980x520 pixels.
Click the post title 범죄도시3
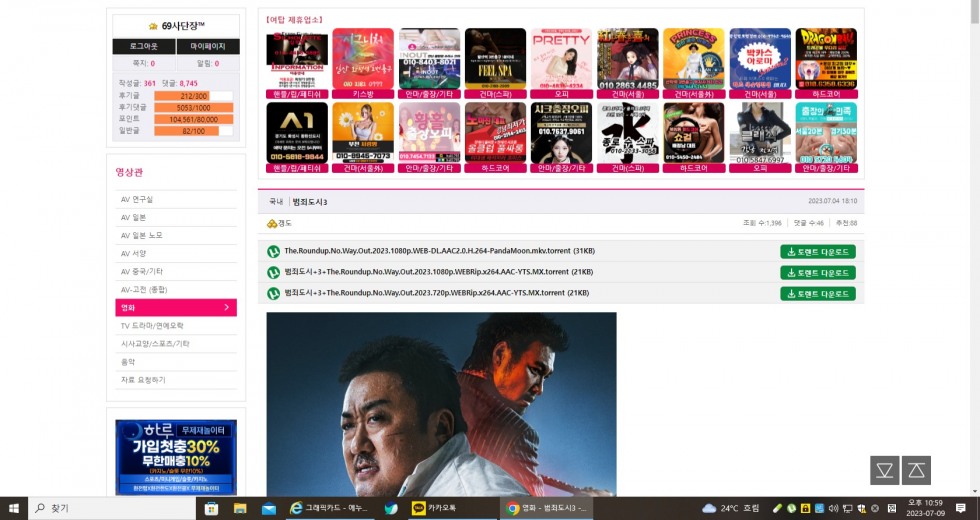pos(310,202)
